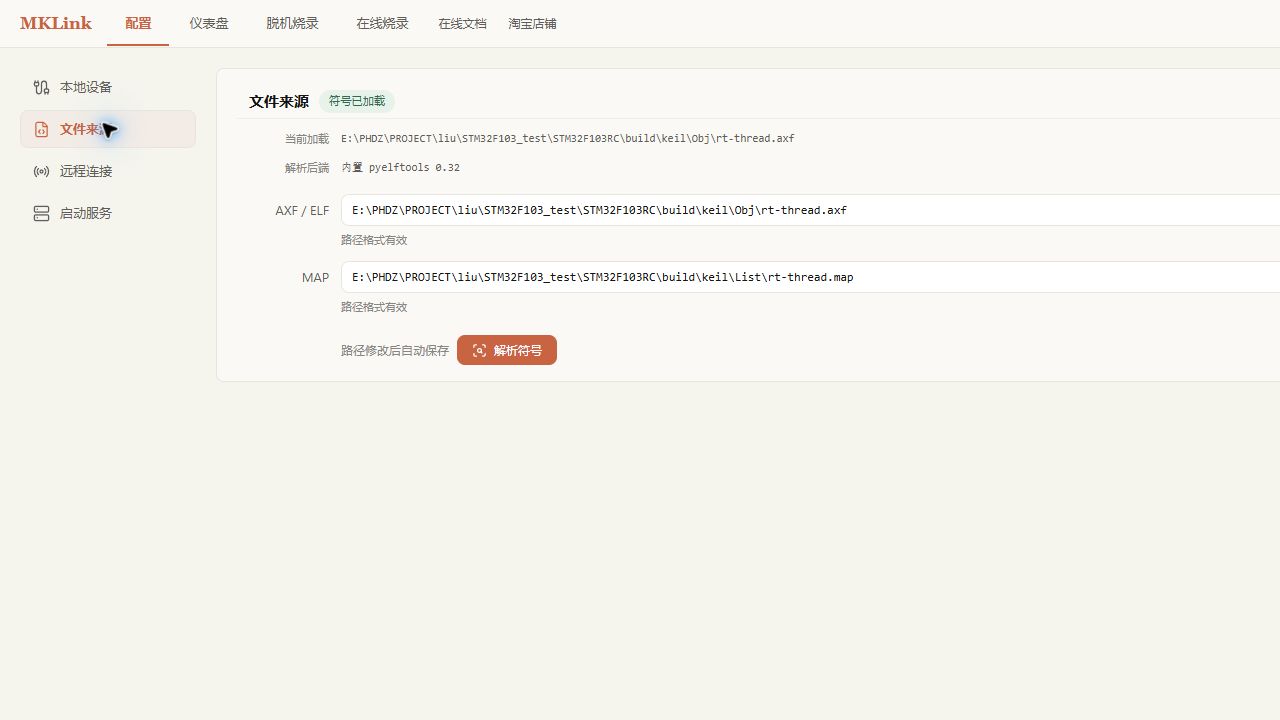Switch to the 配置 tab
Screen dimensions: 1280x720
click(x=138, y=23)
